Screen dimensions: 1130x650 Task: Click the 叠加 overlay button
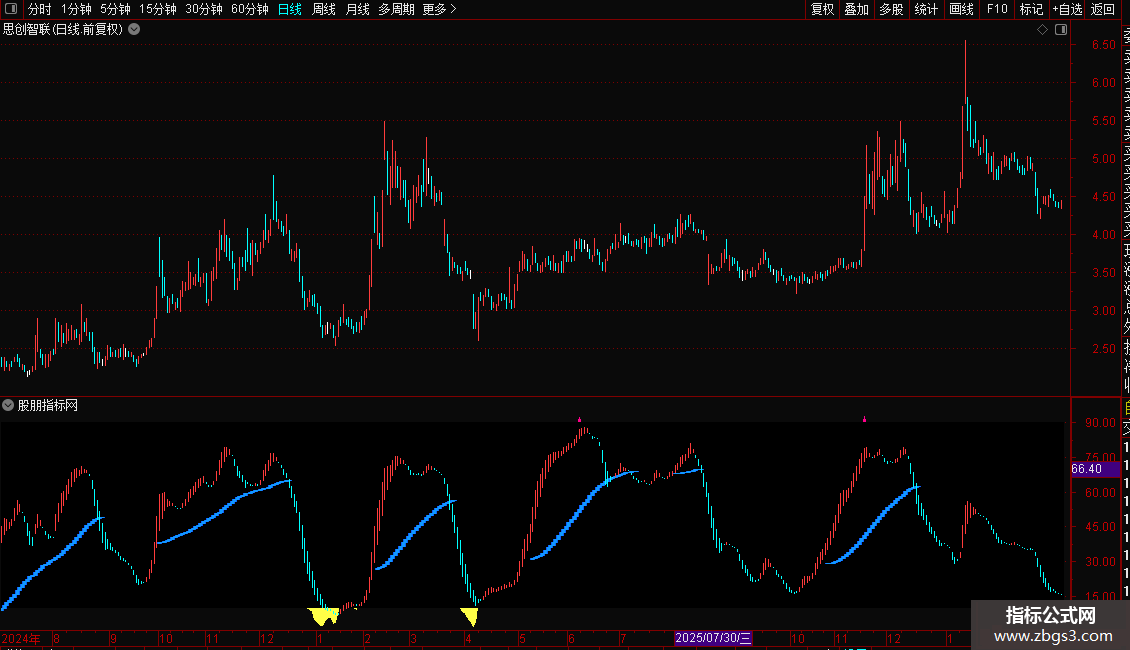[857, 9]
